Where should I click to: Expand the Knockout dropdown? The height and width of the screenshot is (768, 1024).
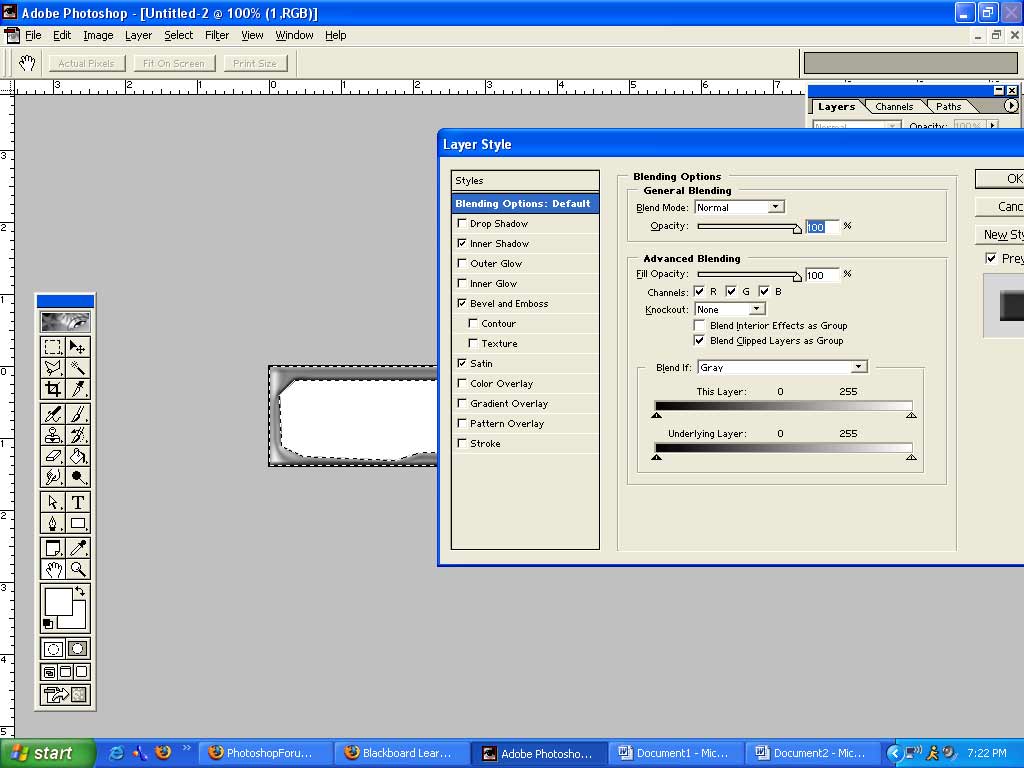click(x=757, y=310)
